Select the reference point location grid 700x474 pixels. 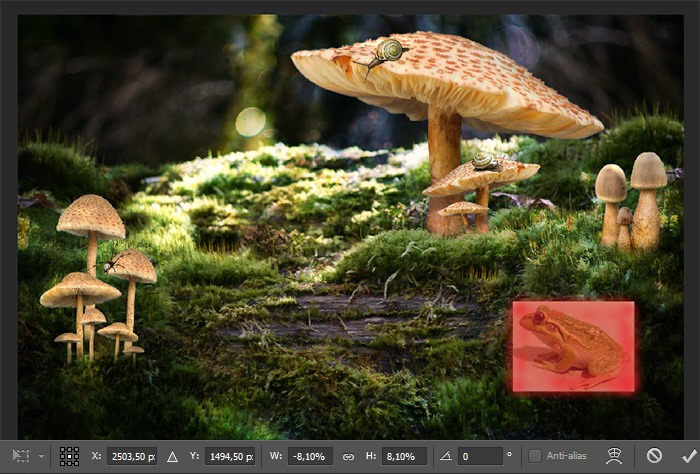[69, 456]
